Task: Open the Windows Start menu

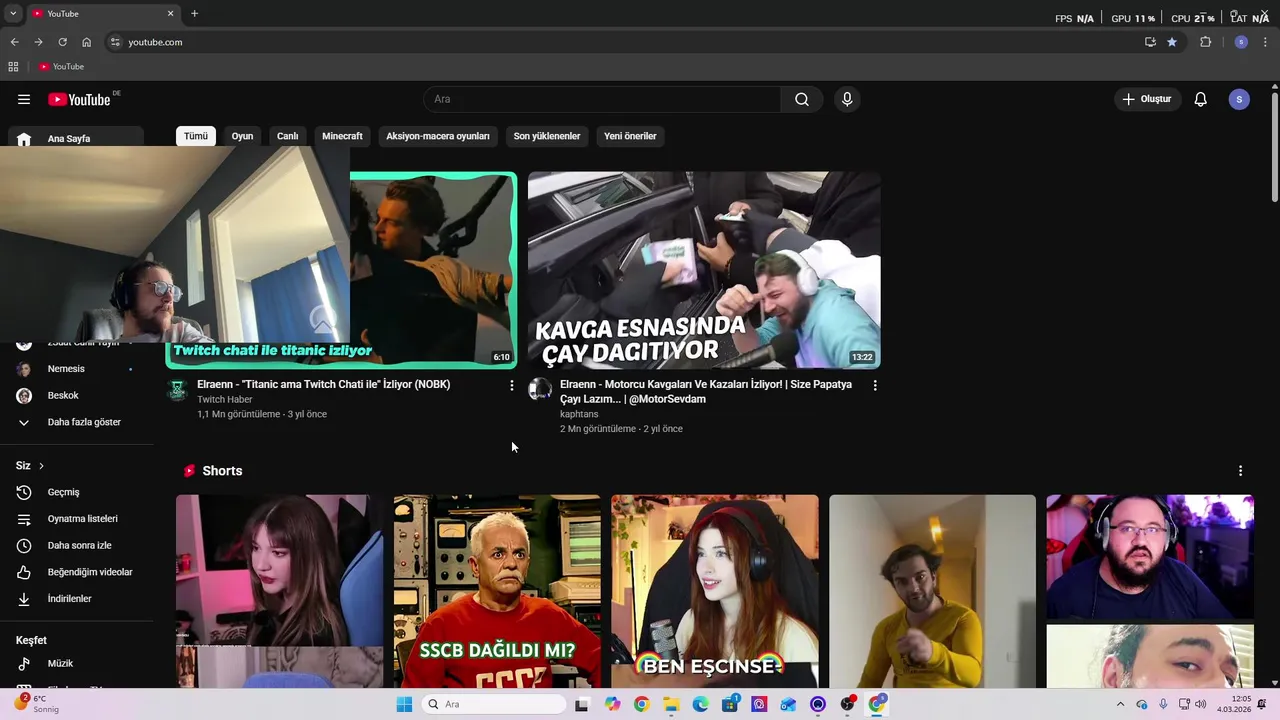Action: [404, 704]
